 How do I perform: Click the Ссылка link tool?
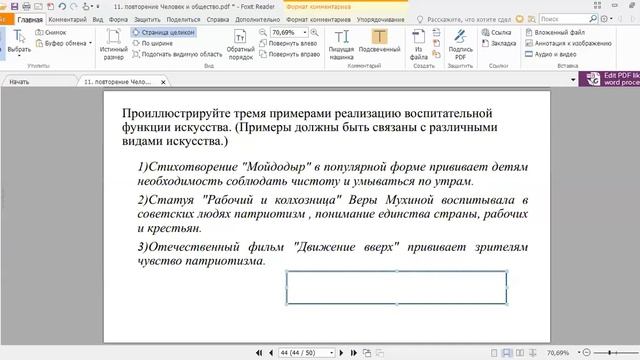point(496,32)
